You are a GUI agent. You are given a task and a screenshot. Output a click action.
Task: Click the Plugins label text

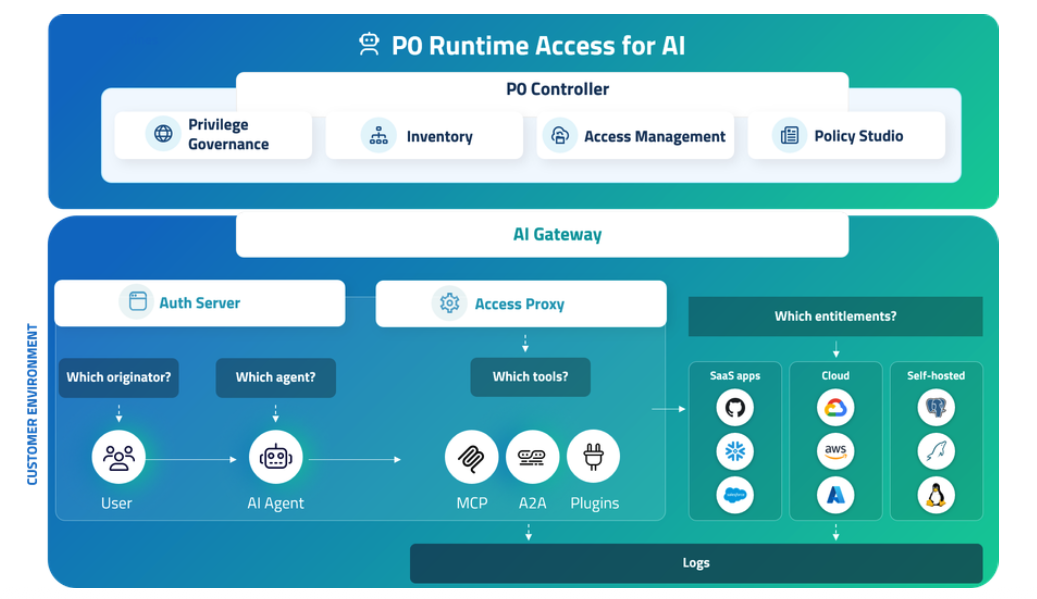(595, 503)
